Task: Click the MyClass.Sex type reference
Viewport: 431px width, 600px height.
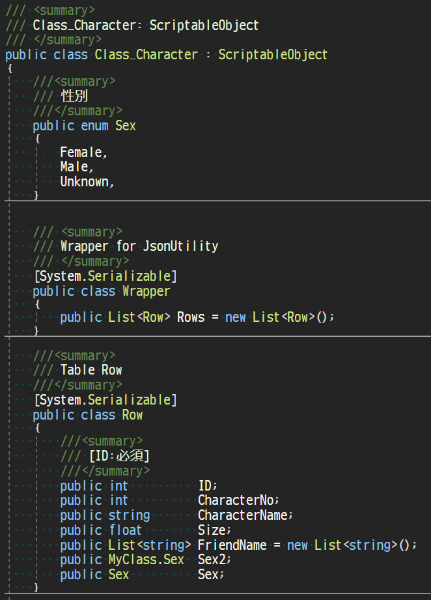Action: (146, 559)
